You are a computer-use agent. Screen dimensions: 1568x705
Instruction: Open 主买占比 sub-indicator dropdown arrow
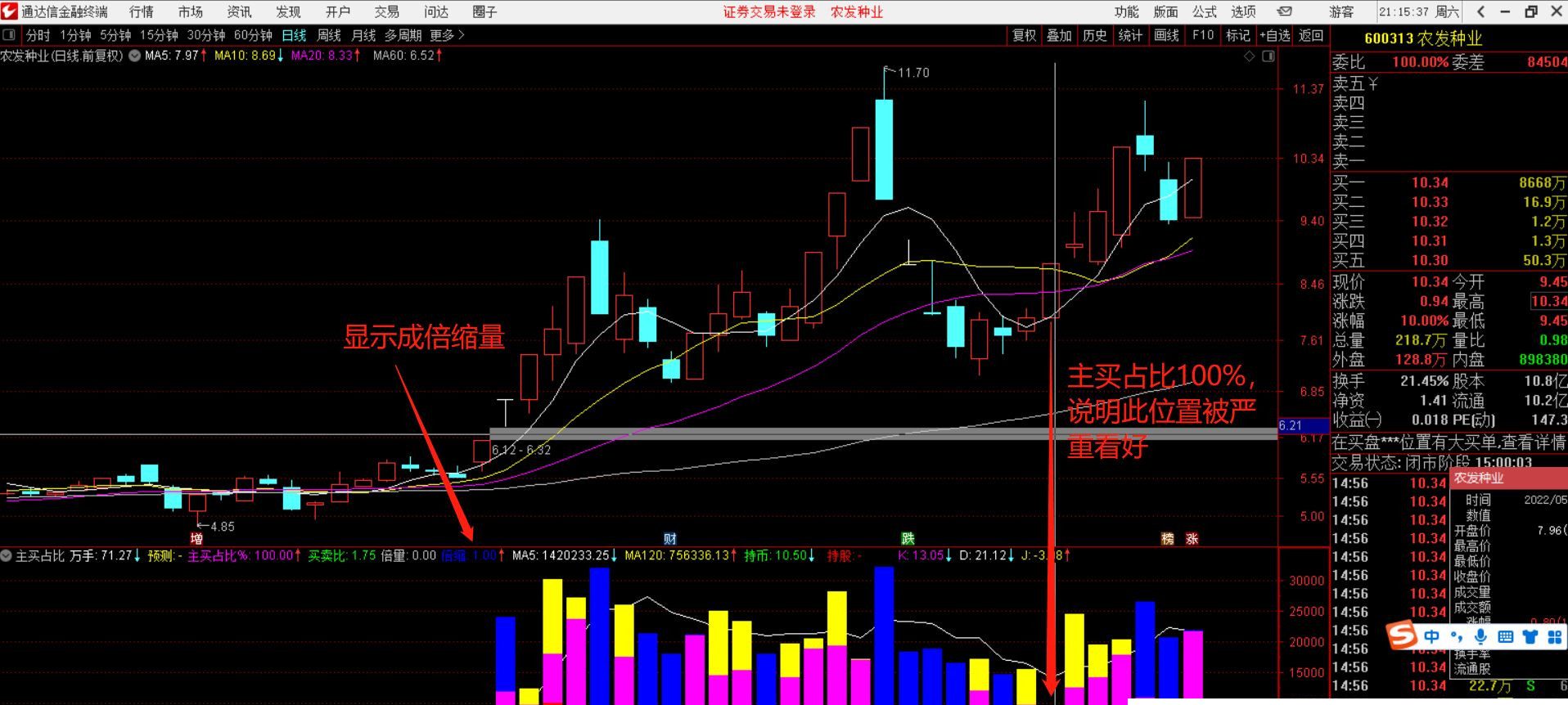pyautogui.click(x=7, y=555)
